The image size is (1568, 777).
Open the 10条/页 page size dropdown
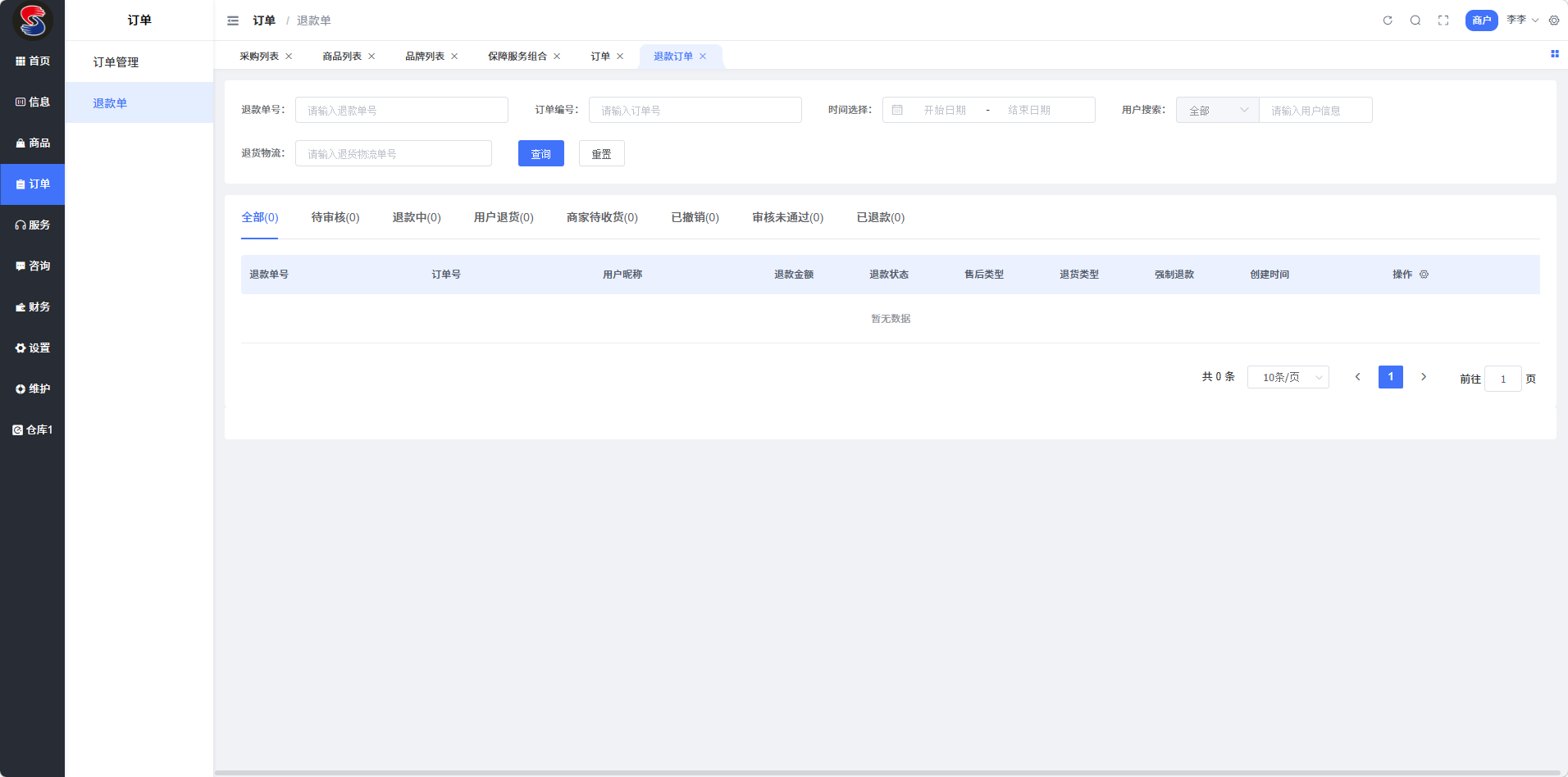pyautogui.click(x=1288, y=377)
